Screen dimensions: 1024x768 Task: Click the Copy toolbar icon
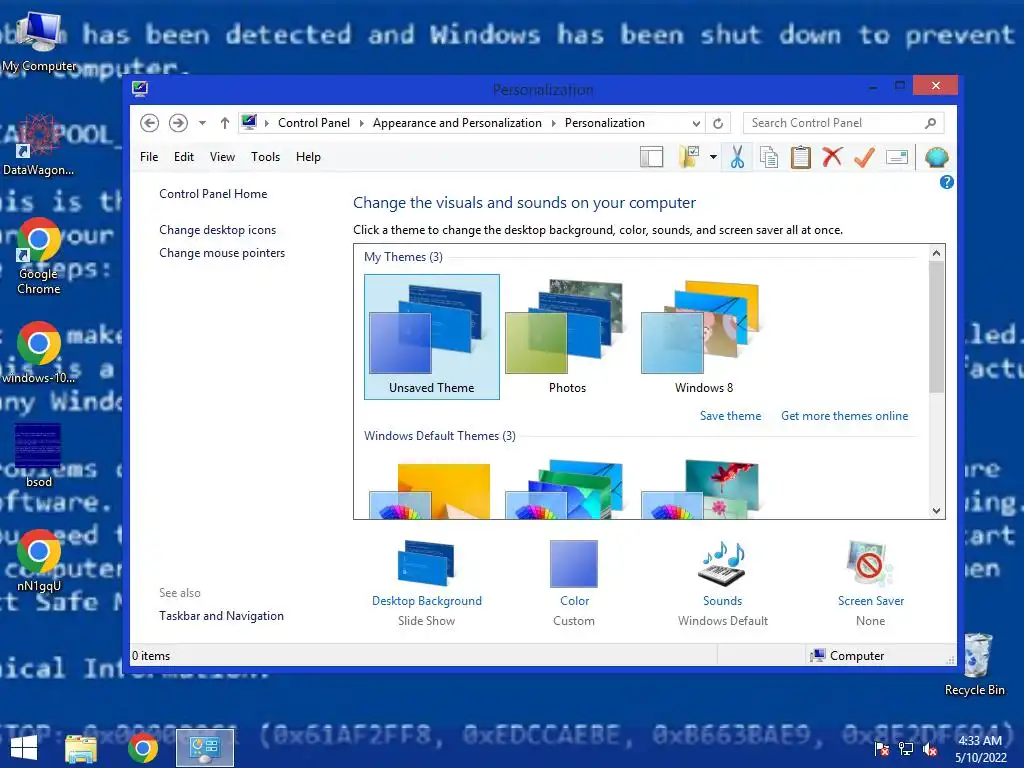[x=769, y=157]
